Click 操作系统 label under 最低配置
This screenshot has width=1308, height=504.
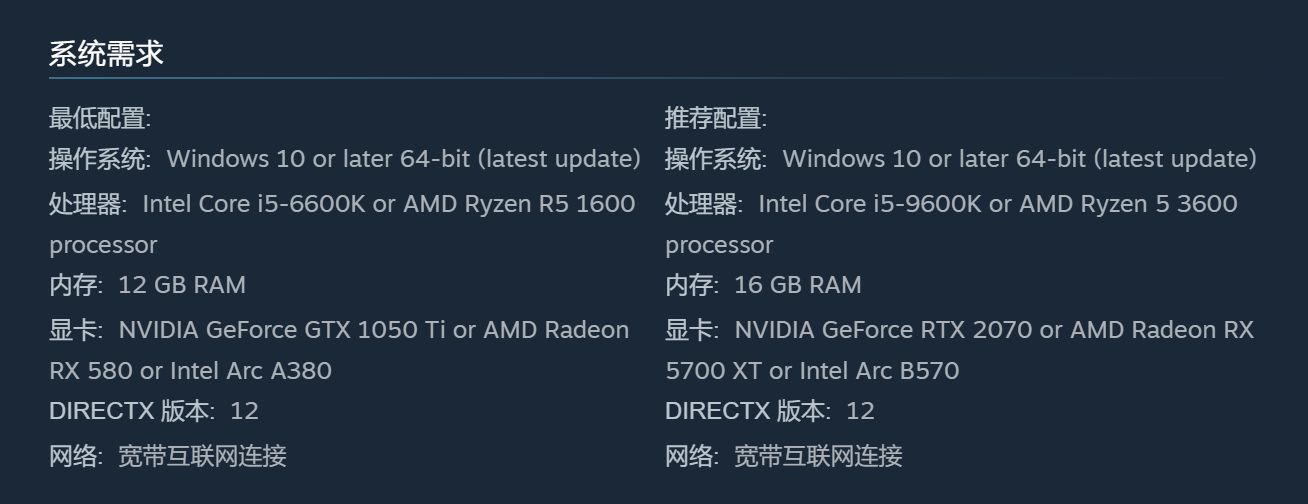click(x=98, y=159)
